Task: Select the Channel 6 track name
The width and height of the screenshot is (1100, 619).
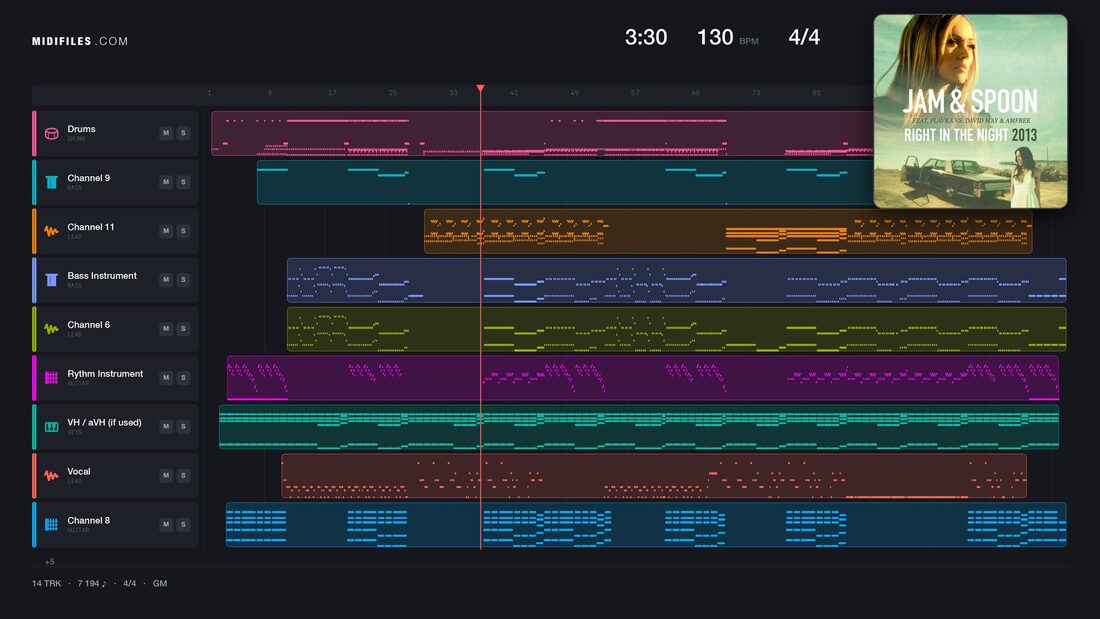Action: (88, 325)
